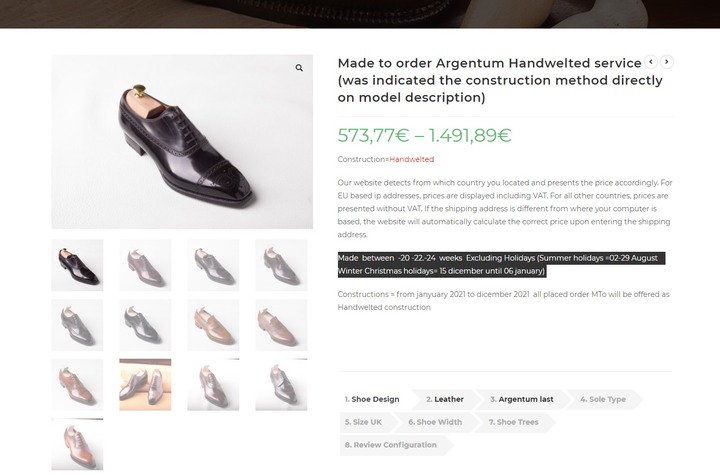Switch to the Leather step tab
This screenshot has width=720, height=475.
[444, 399]
